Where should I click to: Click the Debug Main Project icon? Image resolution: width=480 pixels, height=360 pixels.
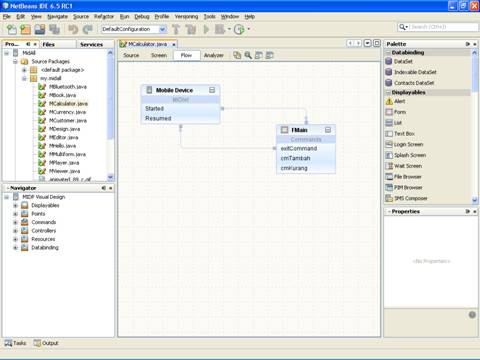click(x=220, y=29)
